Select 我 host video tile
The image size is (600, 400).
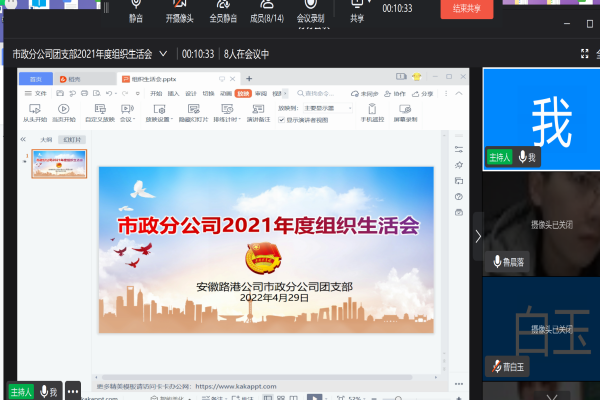(x=541, y=119)
